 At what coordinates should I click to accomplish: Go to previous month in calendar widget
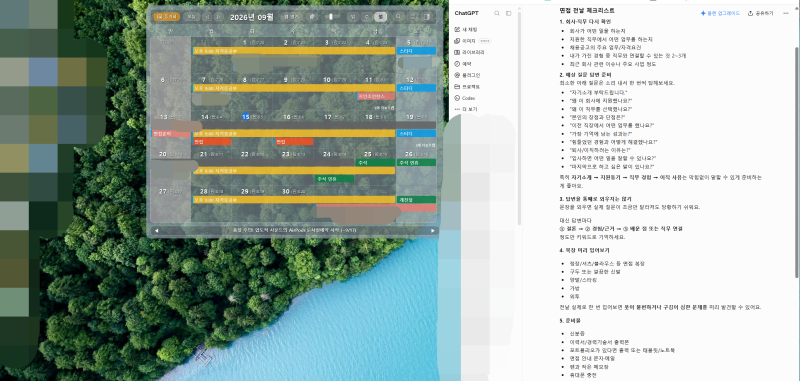pos(207,17)
